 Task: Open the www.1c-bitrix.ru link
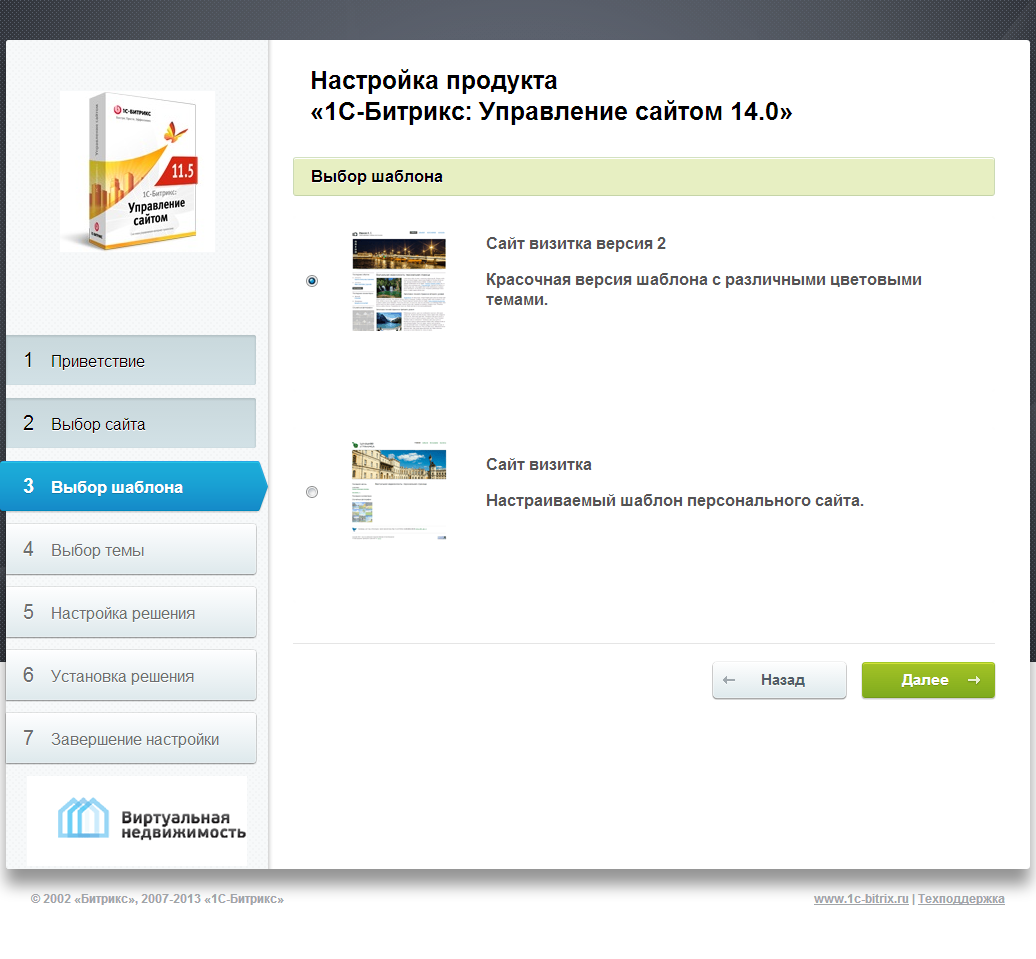[861, 899]
